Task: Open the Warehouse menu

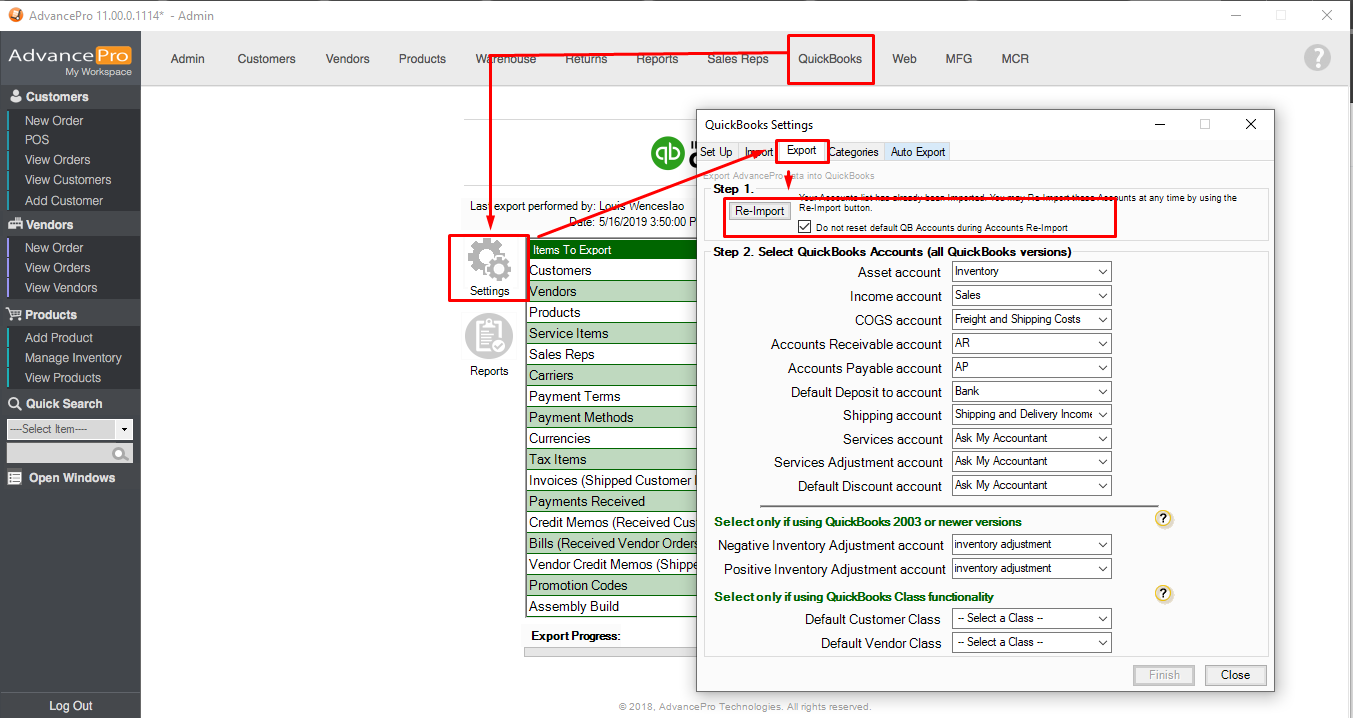Action: pyautogui.click(x=505, y=59)
